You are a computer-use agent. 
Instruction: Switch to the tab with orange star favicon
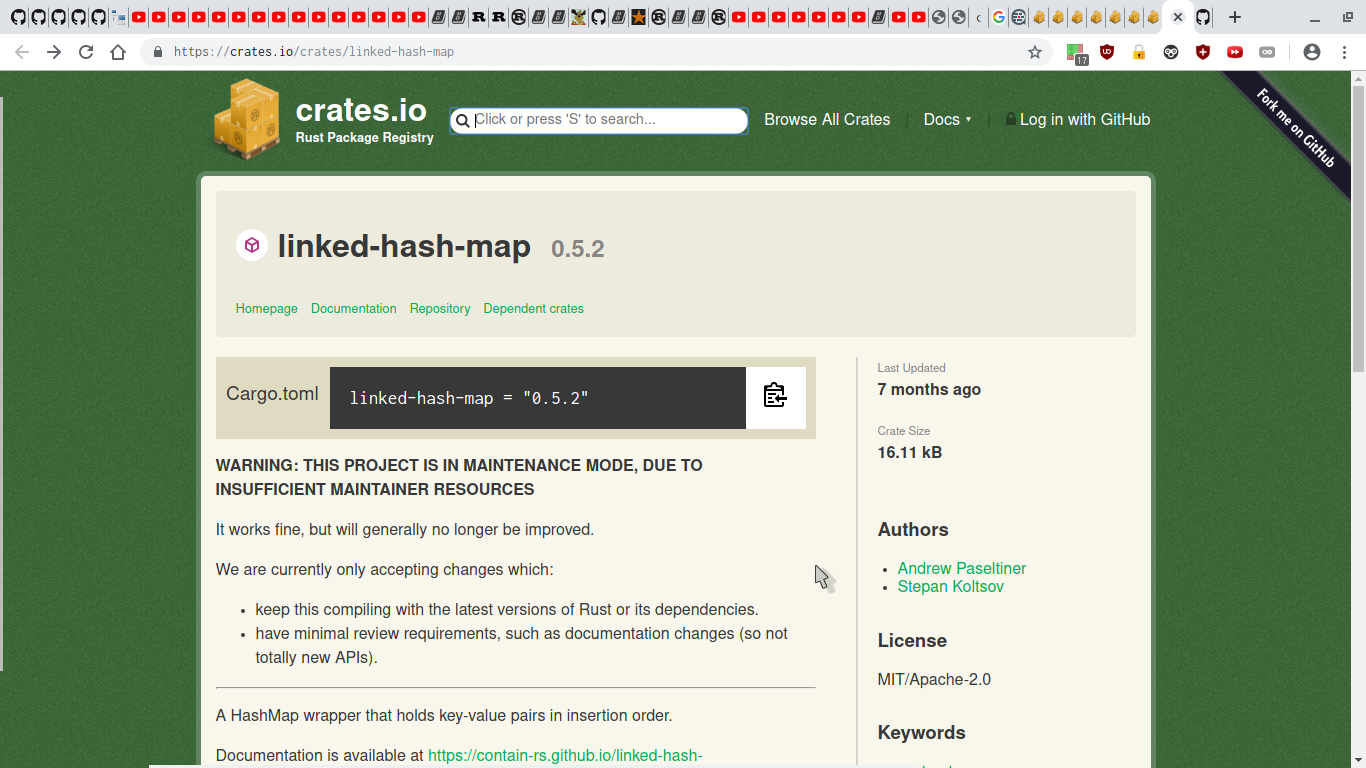[x=638, y=17]
